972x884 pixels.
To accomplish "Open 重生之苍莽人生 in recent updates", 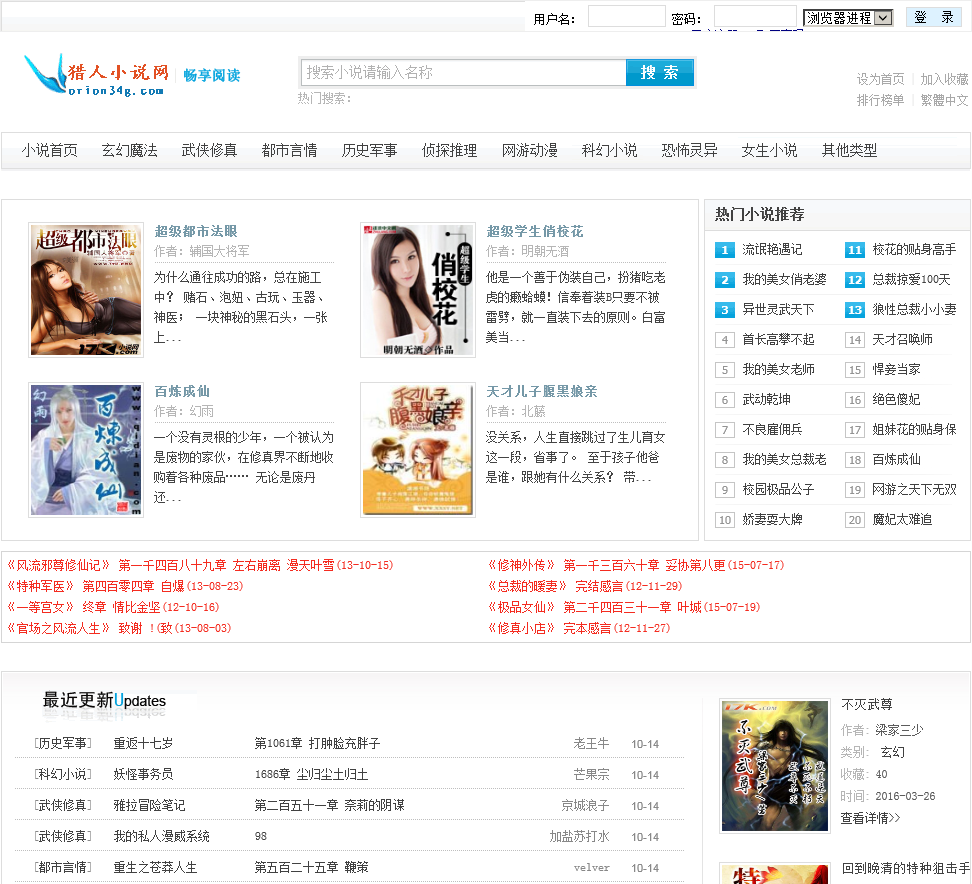I will (155, 867).
